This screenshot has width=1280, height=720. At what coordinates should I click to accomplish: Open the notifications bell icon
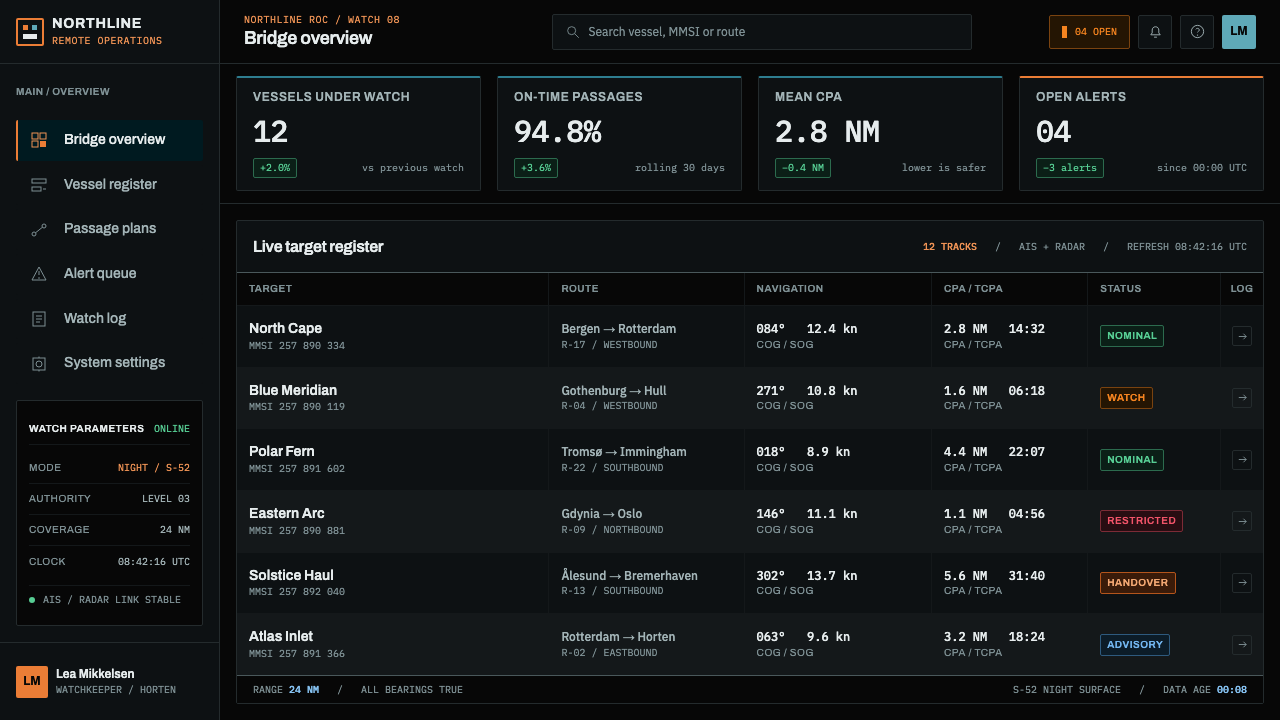coord(1155,32)
